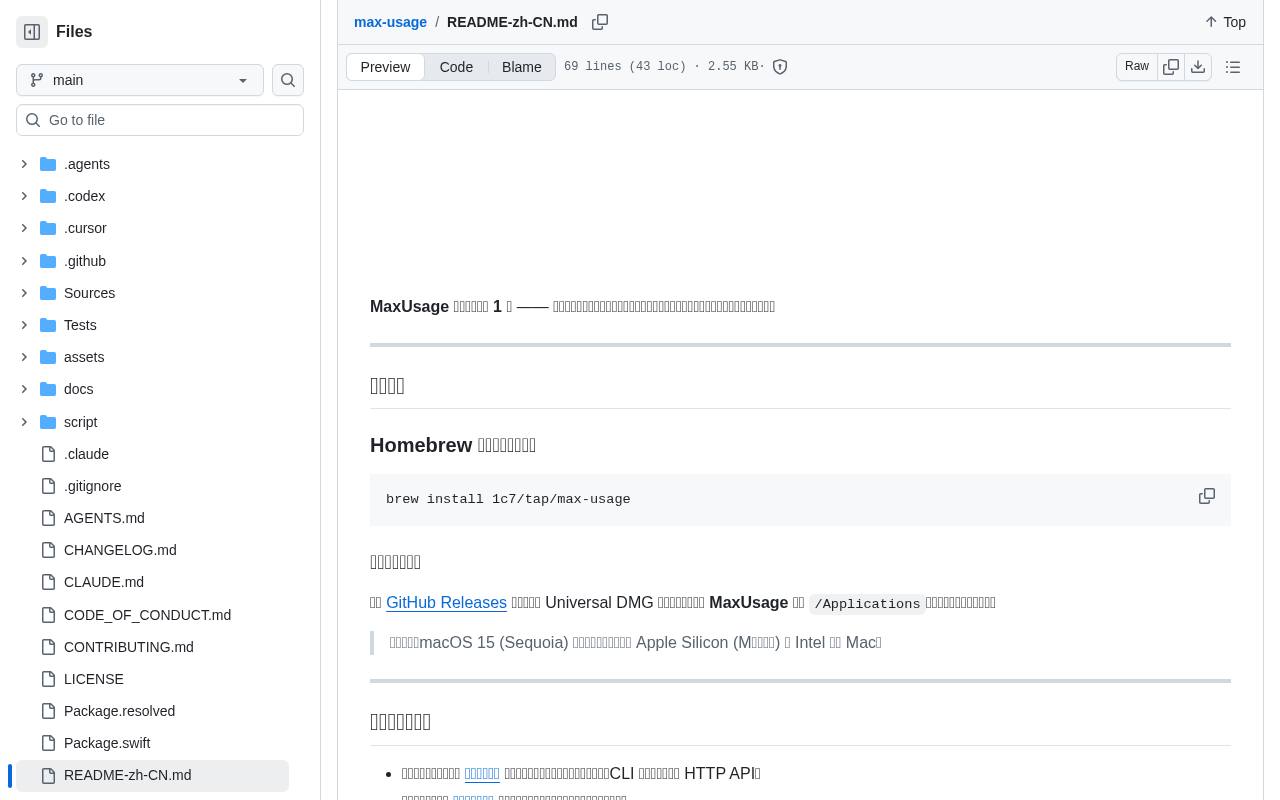This screenshot has height=800, width=1280.
Task: Switch to the Preview tab
Action: point(385,67)
